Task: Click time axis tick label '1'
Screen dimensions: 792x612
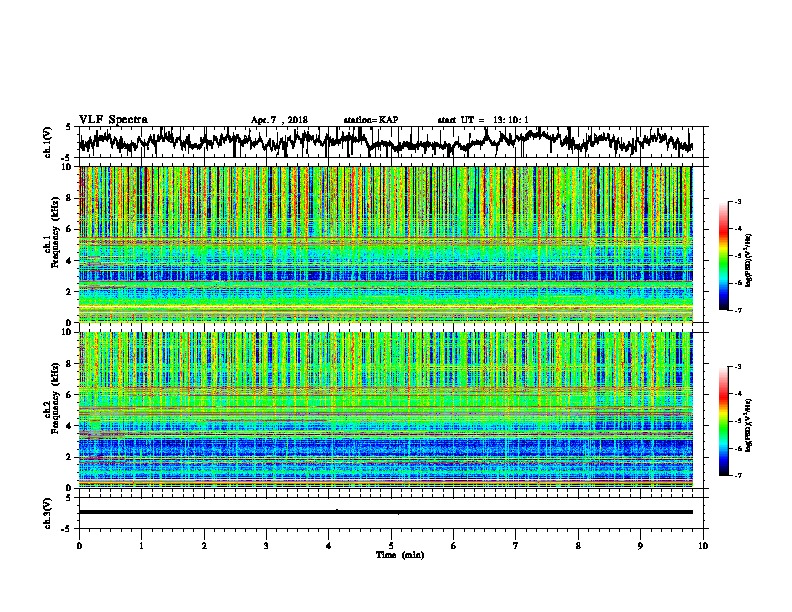Action: [141, 546]
